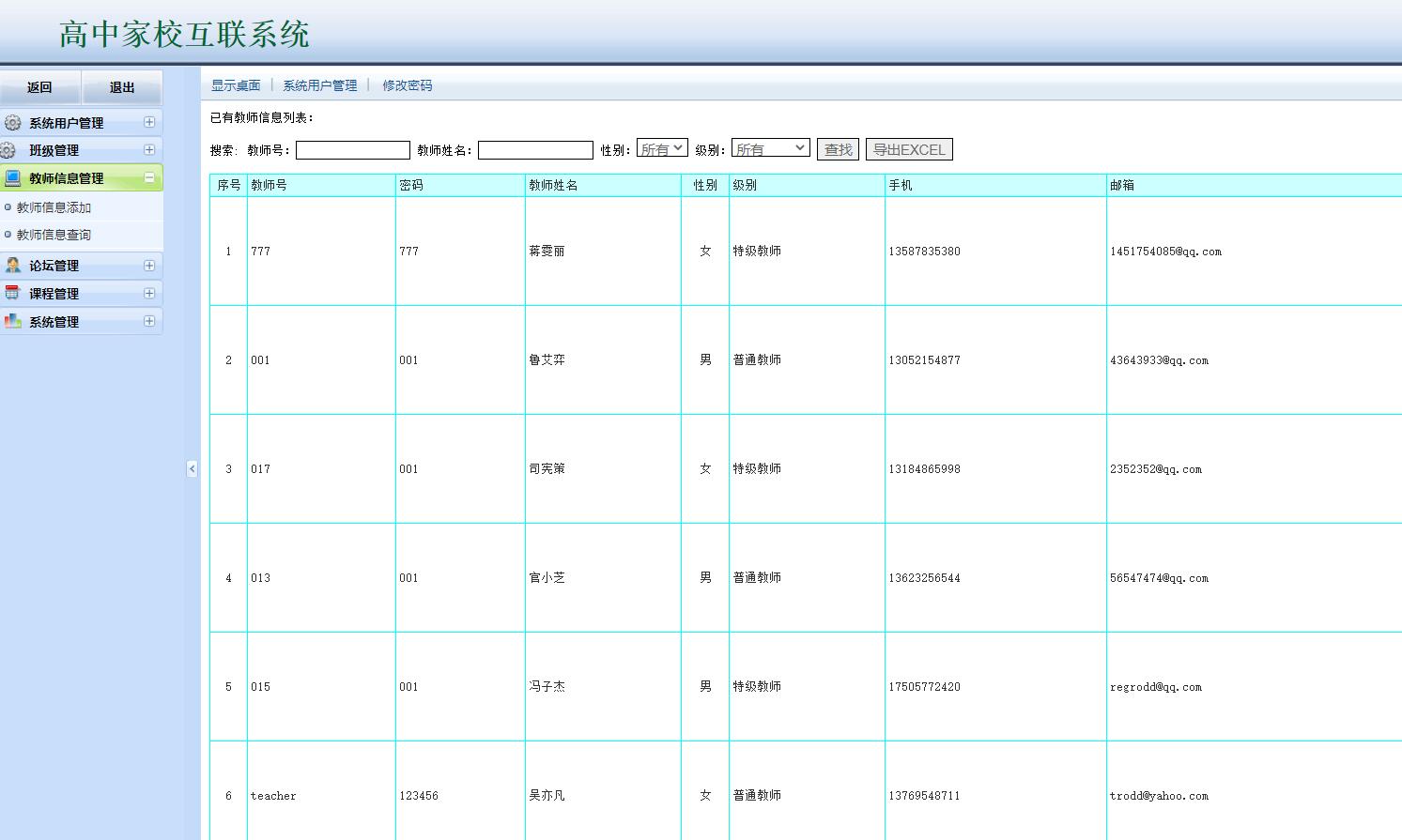Screen dimensions: 1402x840
Task: Click the 返回 button
Action: click(x=40, y=87)
